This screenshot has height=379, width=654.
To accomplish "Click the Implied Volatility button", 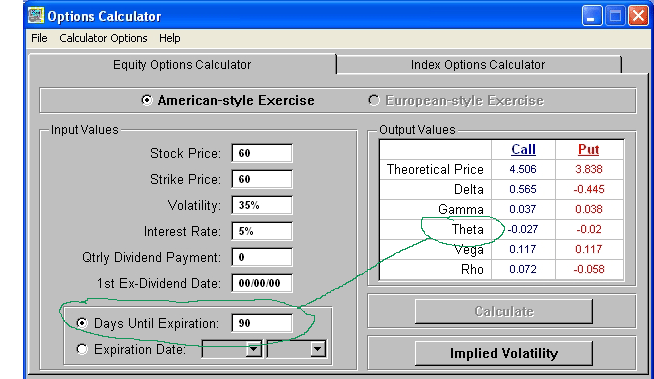I will pos(504,353).
